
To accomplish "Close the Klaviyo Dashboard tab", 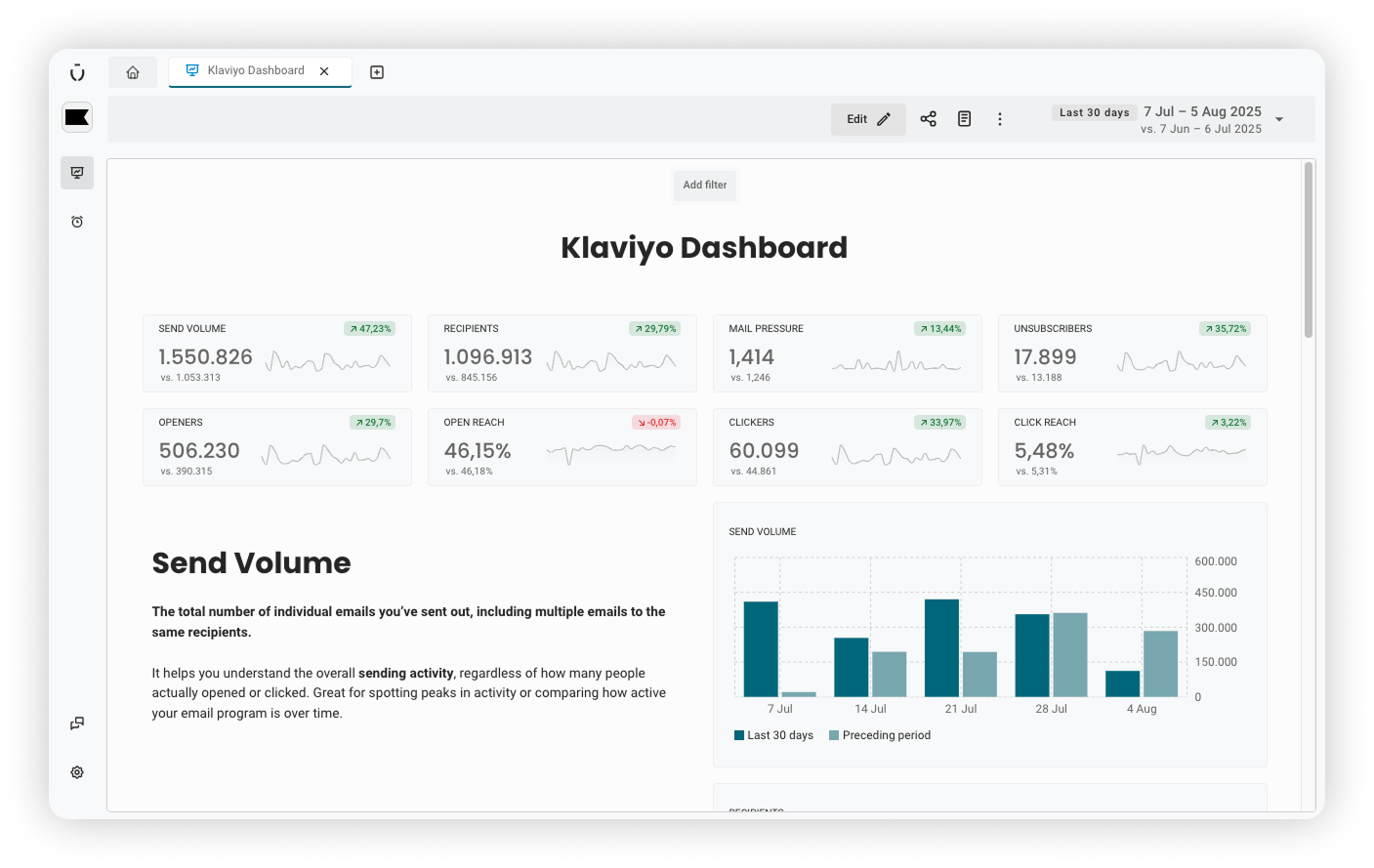I will [324, 71].
